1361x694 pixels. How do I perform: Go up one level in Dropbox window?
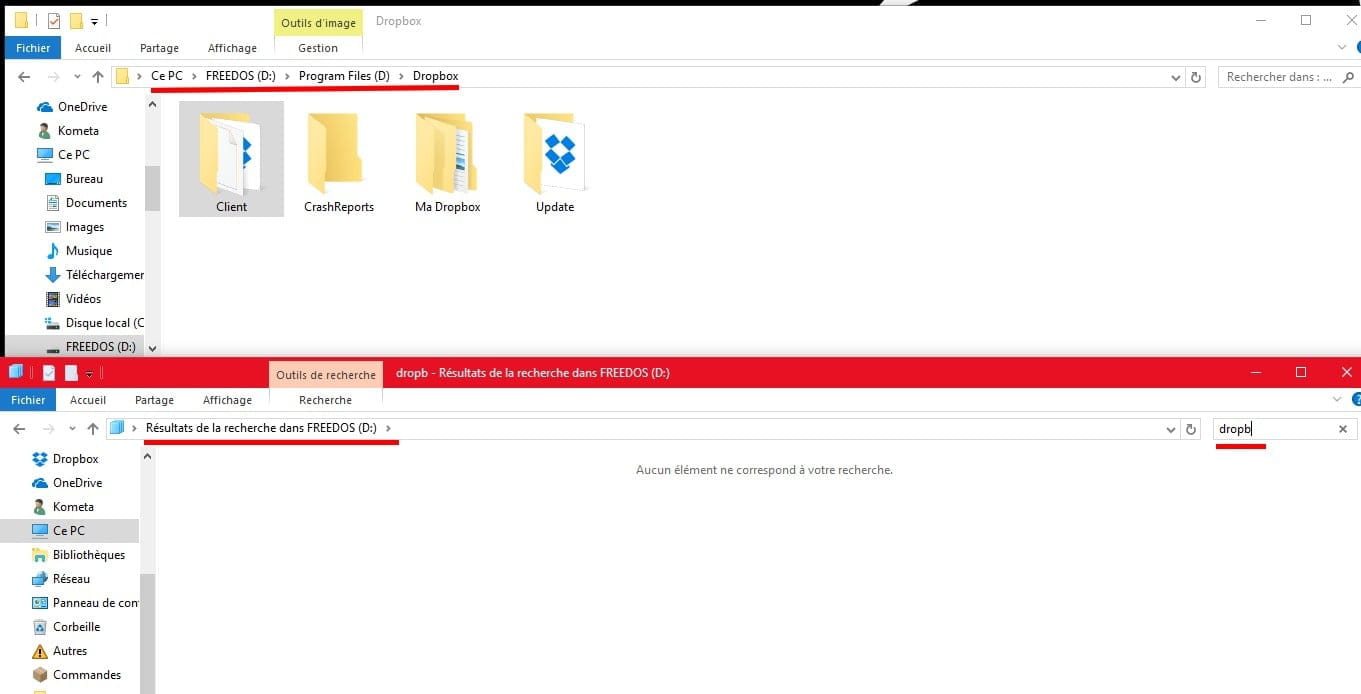point(97,77)
